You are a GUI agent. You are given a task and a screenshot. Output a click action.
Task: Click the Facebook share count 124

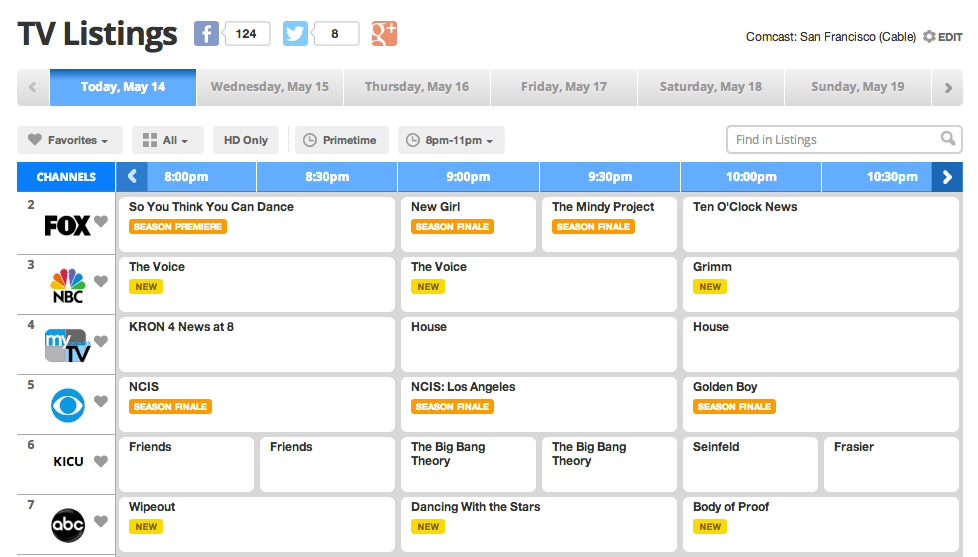246,34
